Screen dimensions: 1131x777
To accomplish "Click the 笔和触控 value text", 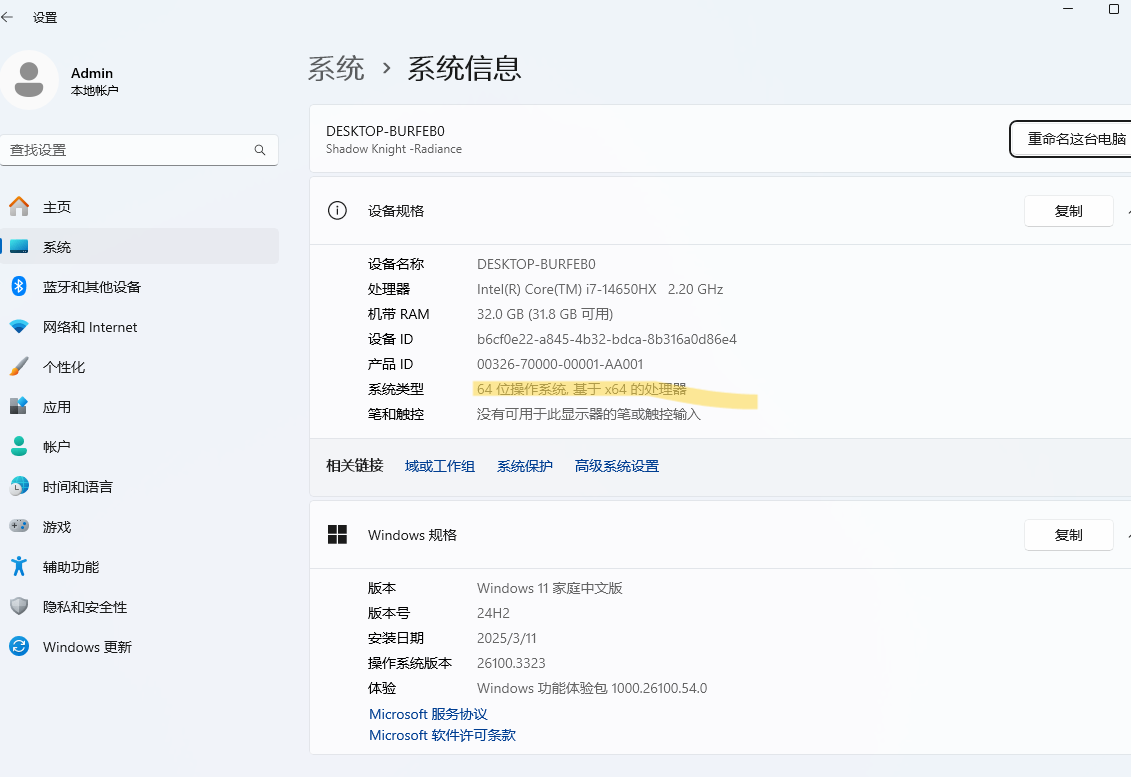I will click(x=589, y=414).
